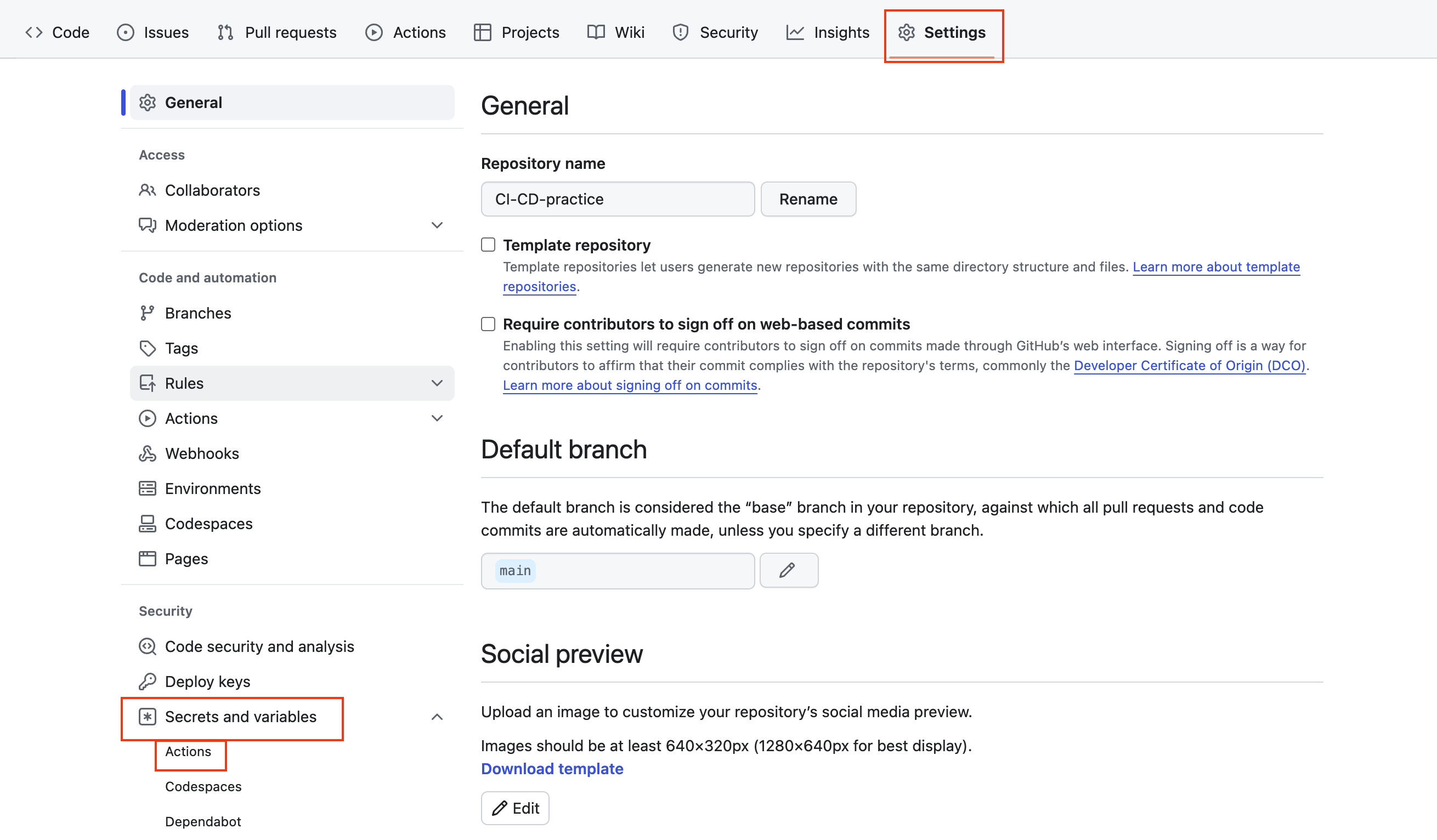
Task: Click the Repository name text field
Action: (618, 200)
